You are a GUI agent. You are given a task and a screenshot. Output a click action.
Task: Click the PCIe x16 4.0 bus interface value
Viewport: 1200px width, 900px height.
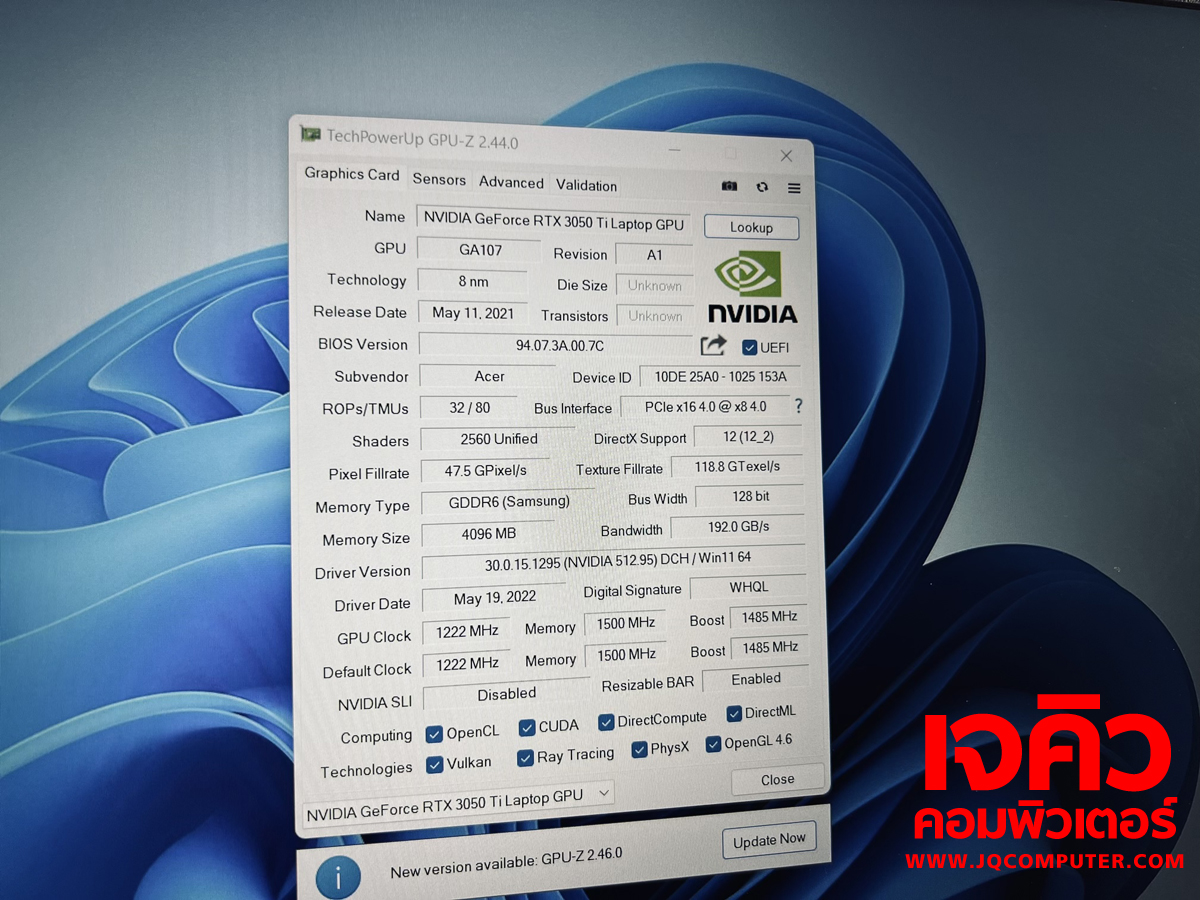click(x=705, y=406)
